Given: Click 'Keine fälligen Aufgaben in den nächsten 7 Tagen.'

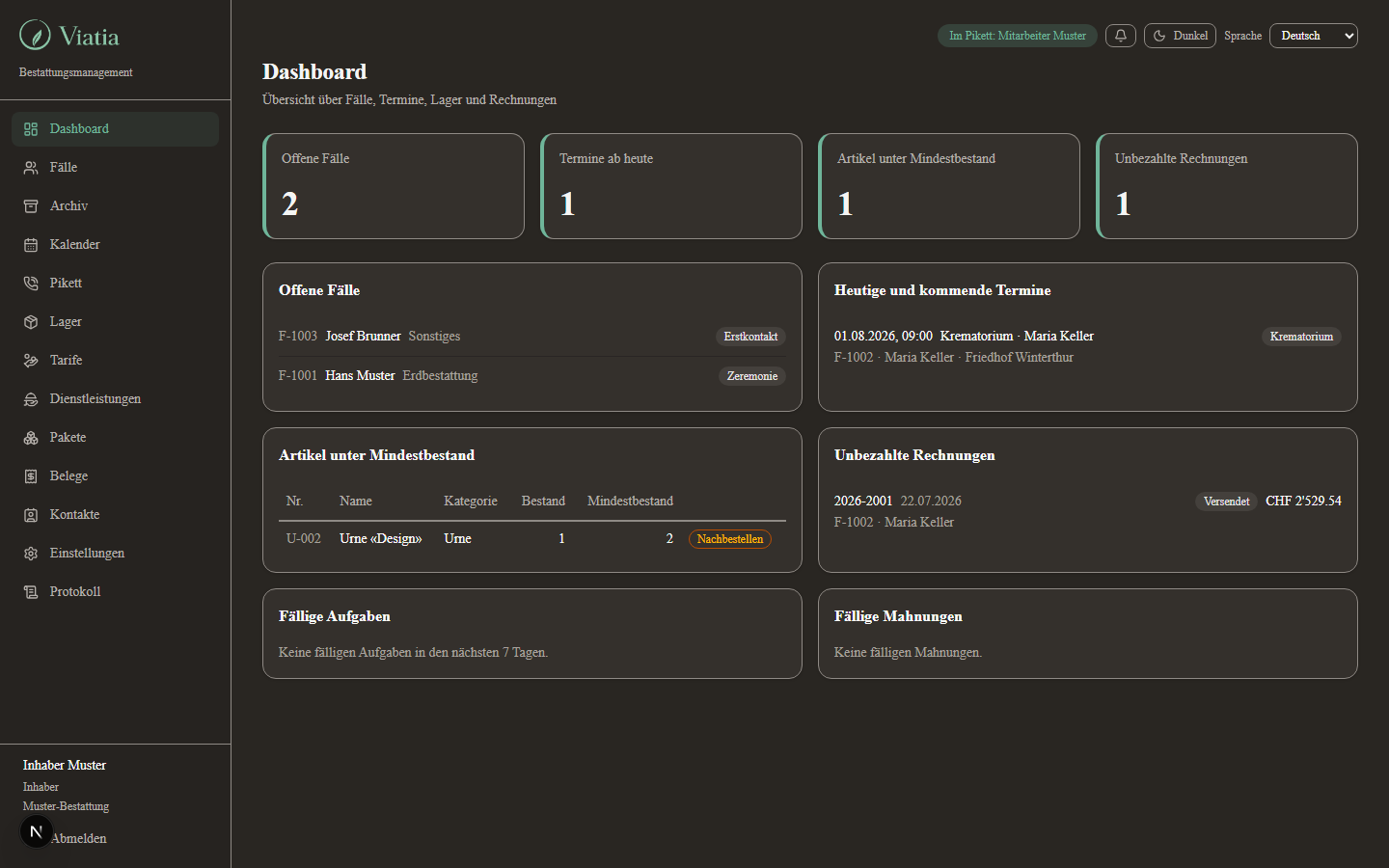Looking at the screenshot, I should (413, 653).
